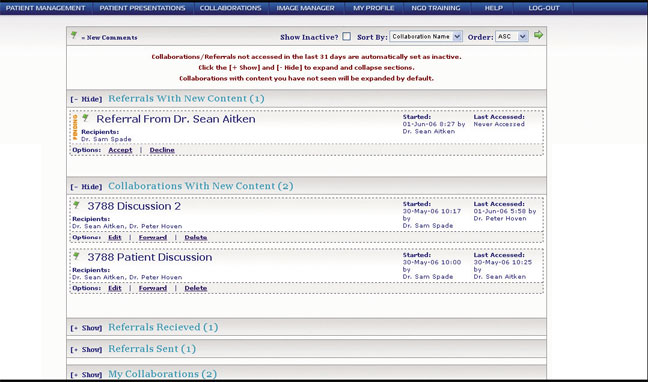Expand the Referrals Recieved section
This screenshot has height=382, width=648.
coord(86,328)
